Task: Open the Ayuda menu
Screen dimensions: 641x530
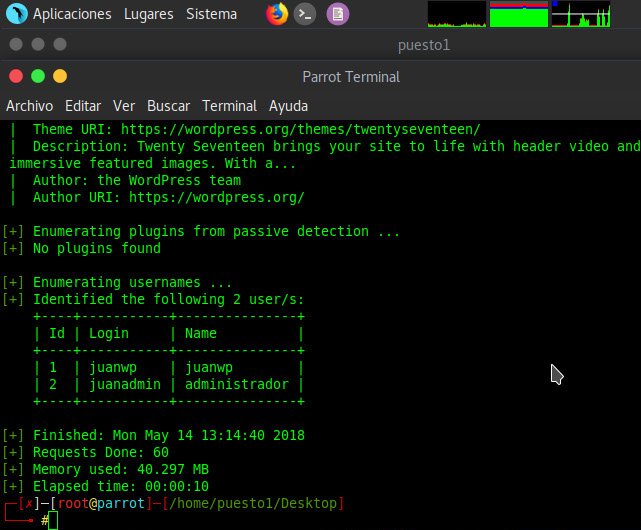Action: point(288,106)
